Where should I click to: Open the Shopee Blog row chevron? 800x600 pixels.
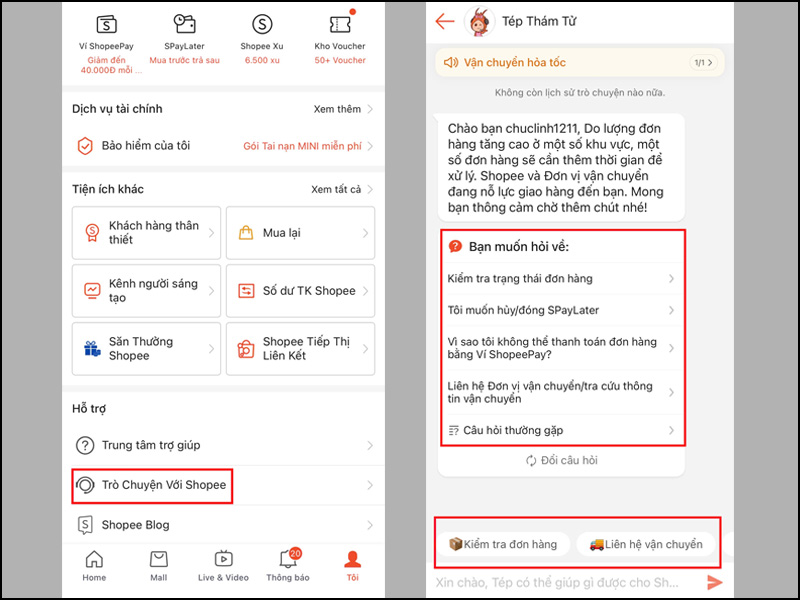[370, 524]
